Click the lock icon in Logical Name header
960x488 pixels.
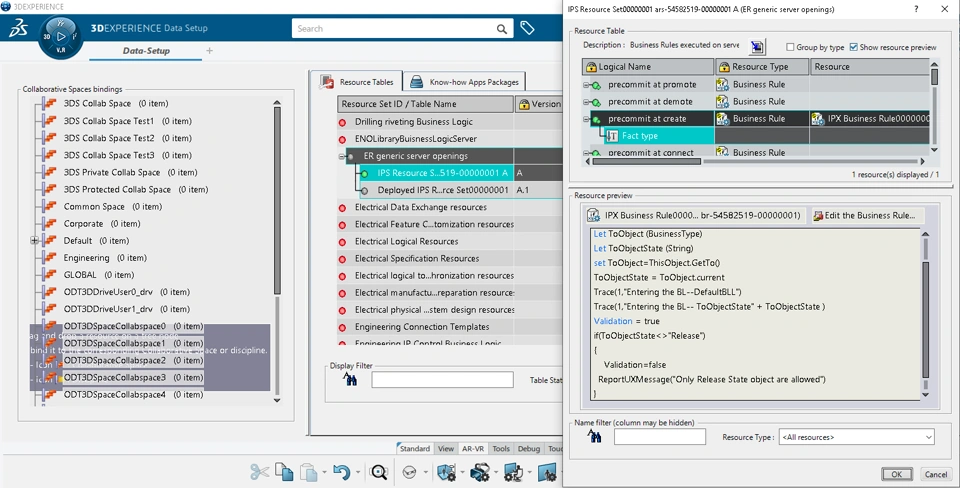(x=591, y=67)
